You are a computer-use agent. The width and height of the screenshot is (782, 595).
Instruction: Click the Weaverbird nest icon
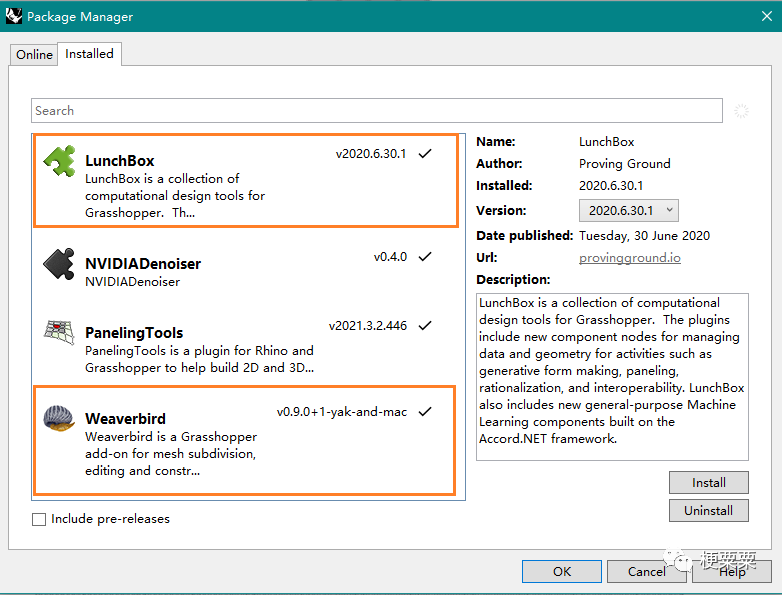click(59, 418)
